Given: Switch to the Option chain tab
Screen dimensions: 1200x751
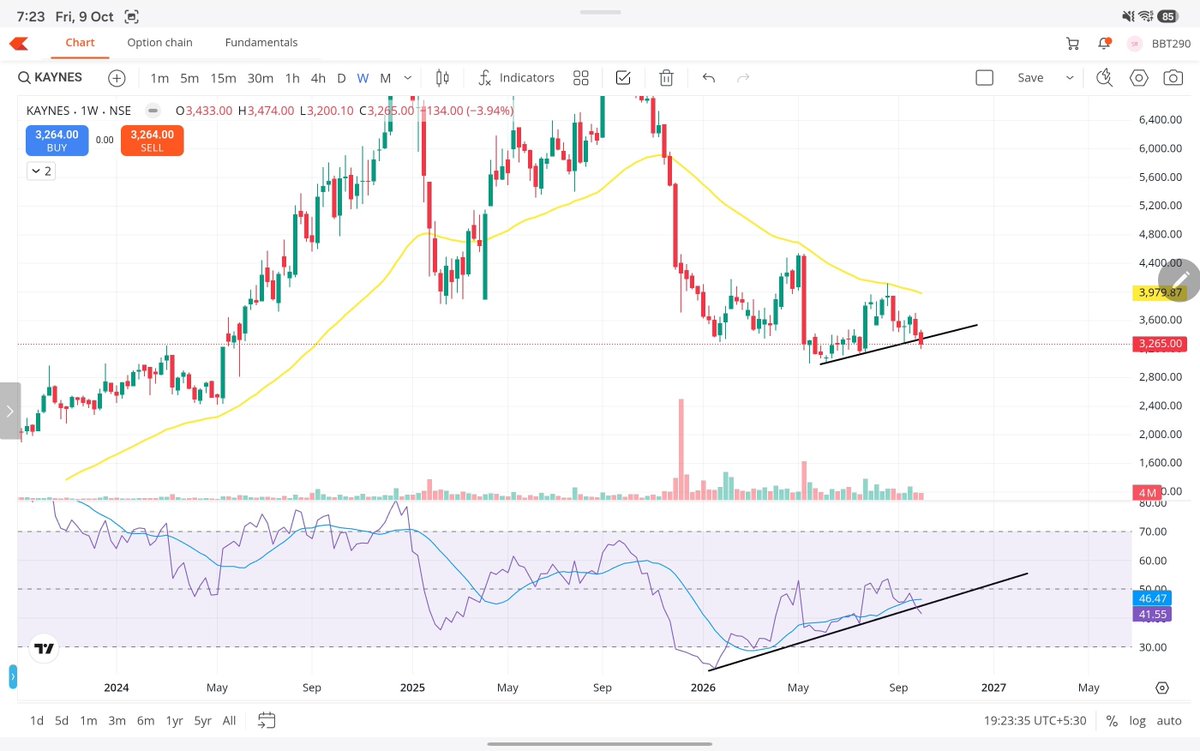Looking at the screenshot, I should point(160,43).
